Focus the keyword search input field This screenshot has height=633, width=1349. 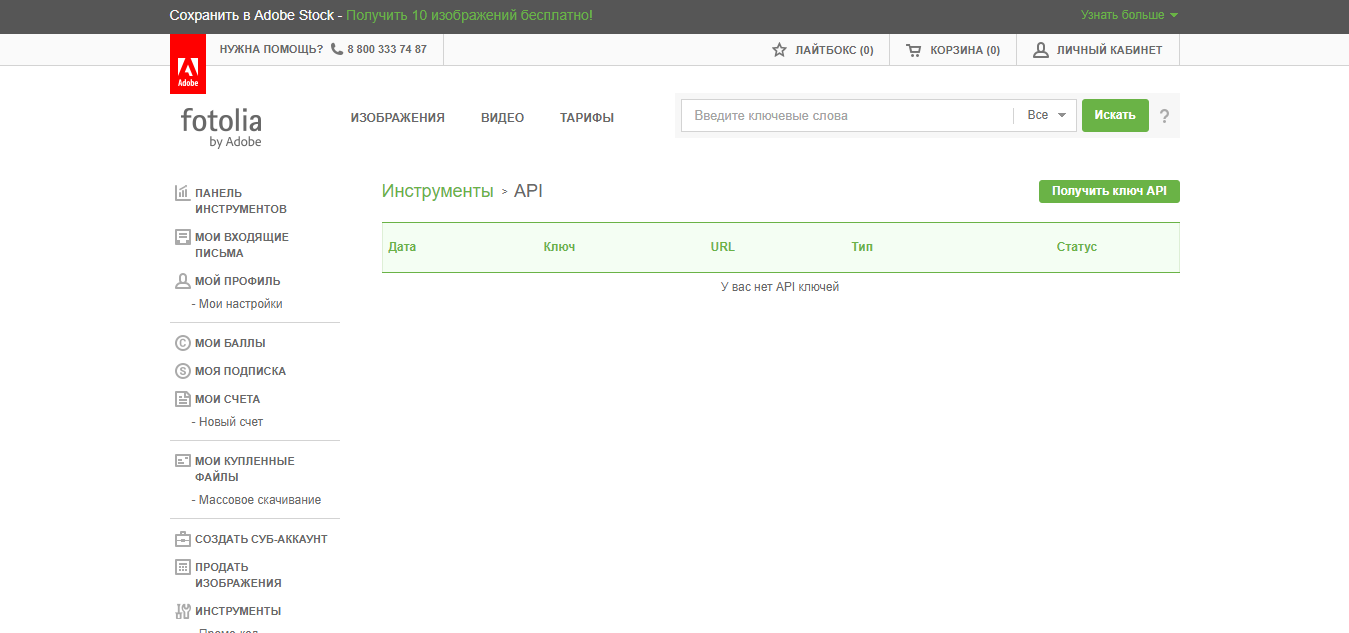coord(847,115)
